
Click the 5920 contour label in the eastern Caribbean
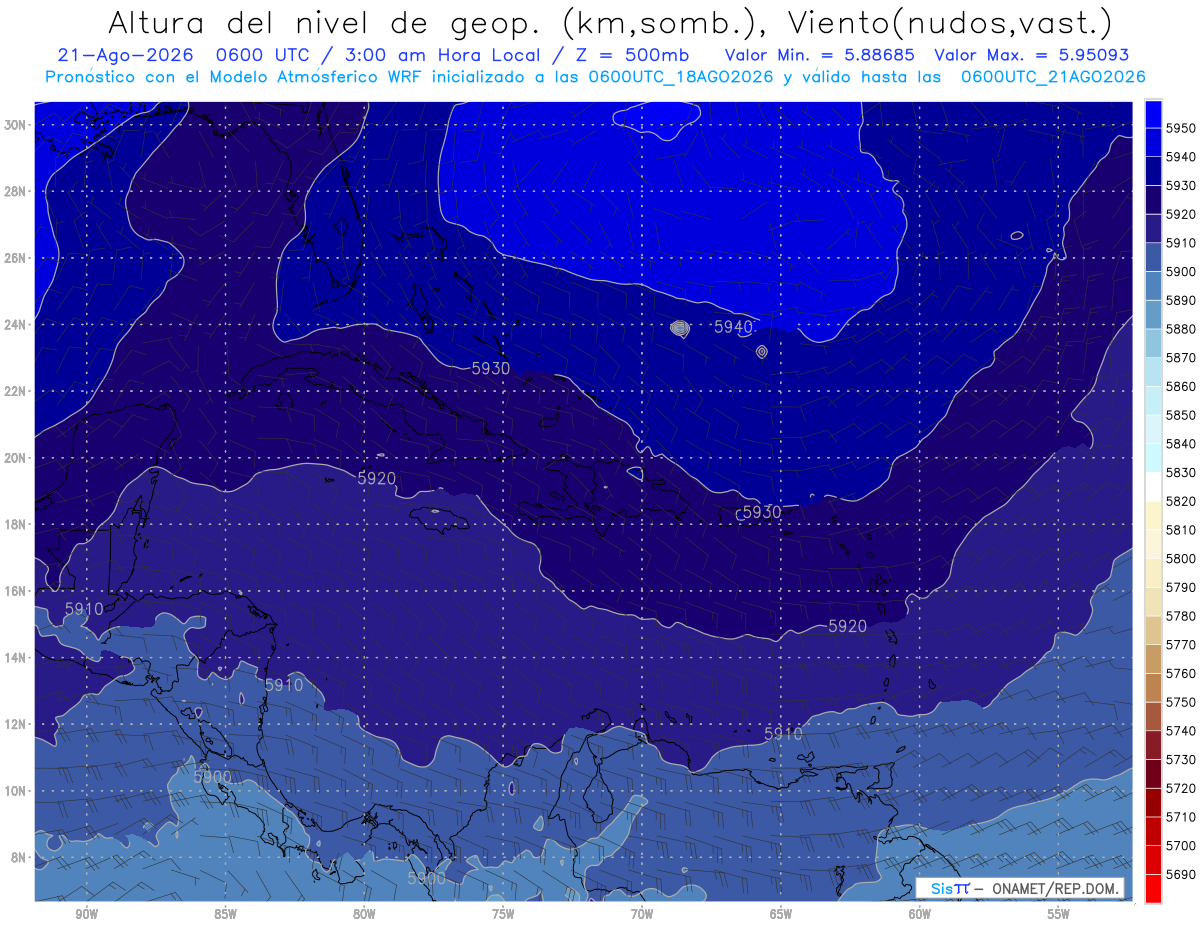[x=848, y=626]
